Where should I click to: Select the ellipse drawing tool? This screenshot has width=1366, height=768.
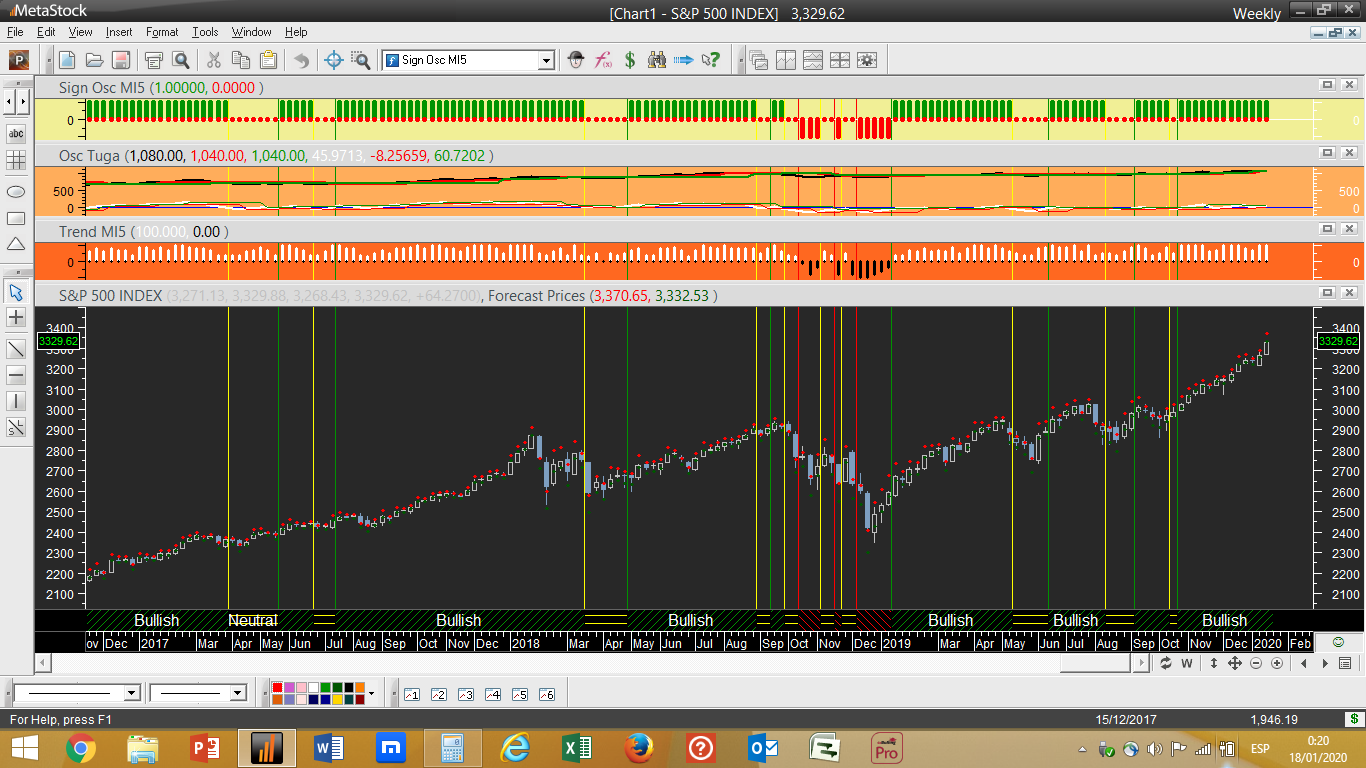[x=16, y=191]
